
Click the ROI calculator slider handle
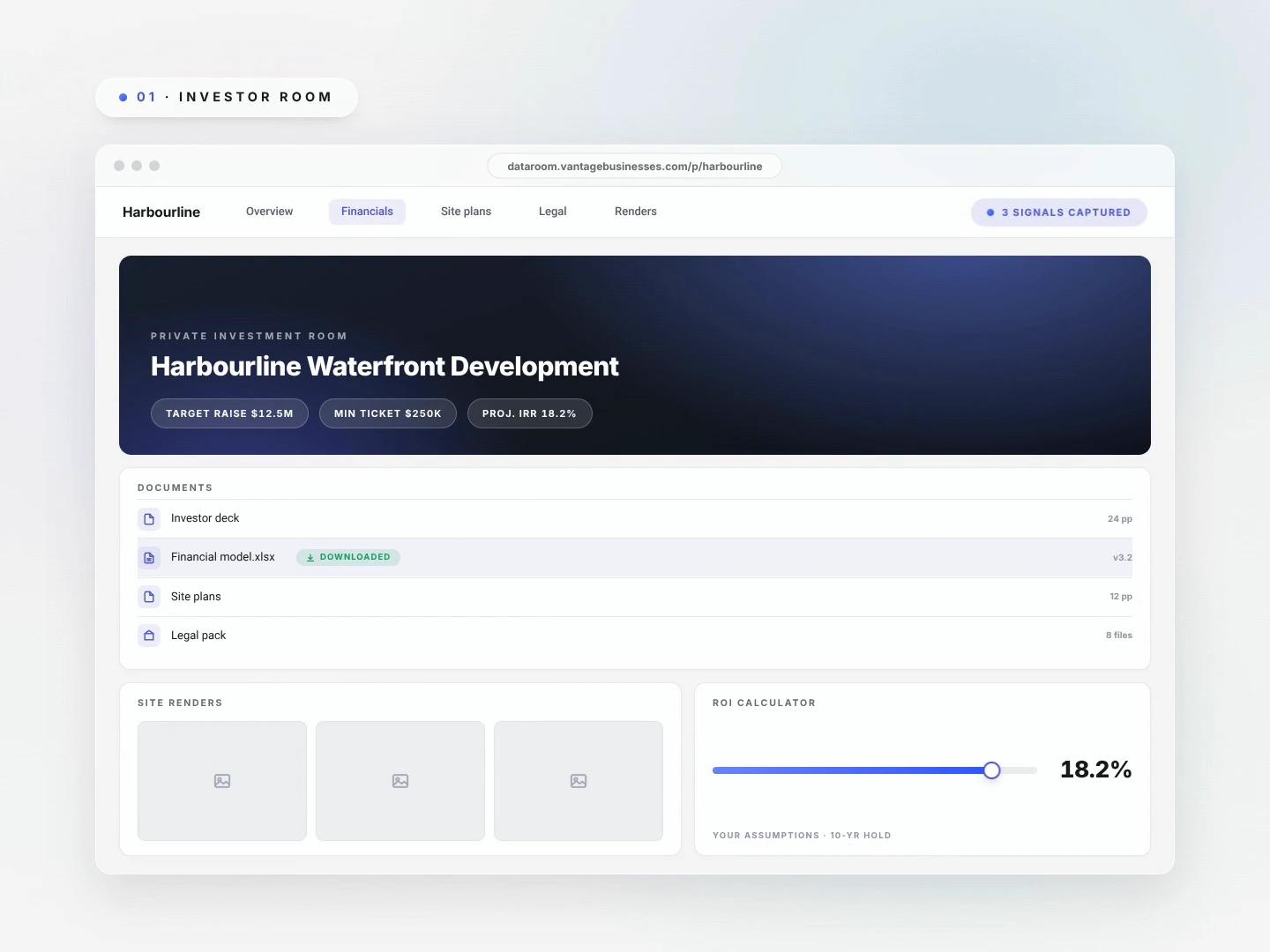[x=992, y=770]
